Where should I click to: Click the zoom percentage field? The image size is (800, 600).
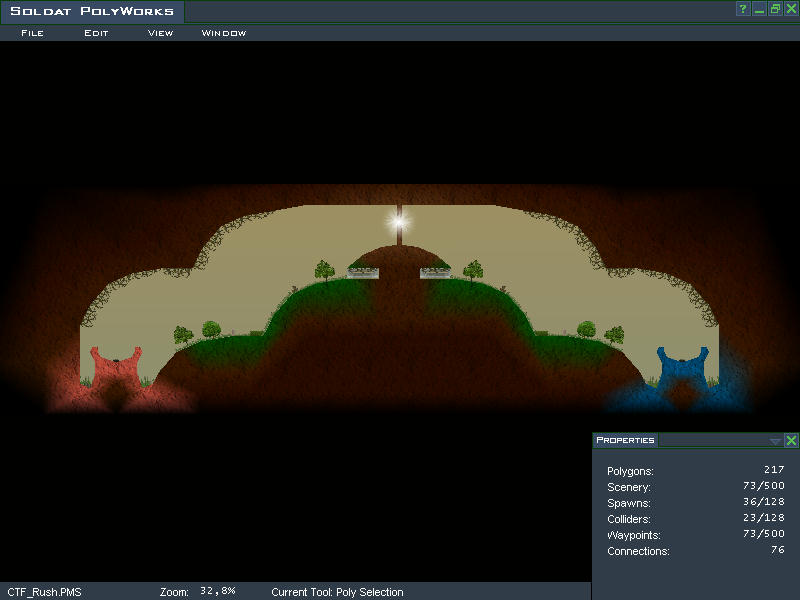click(217, 591)
